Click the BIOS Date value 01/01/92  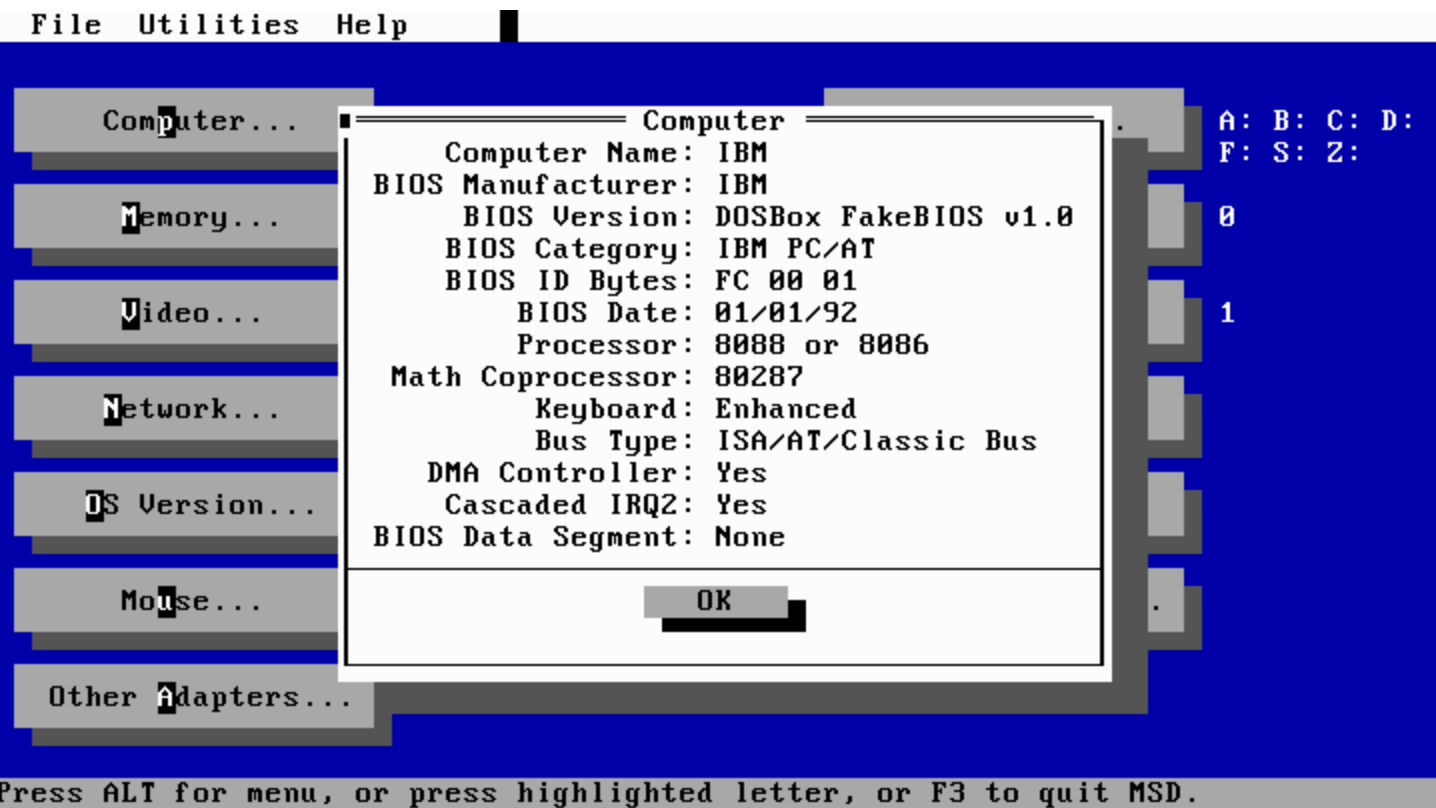786,313
